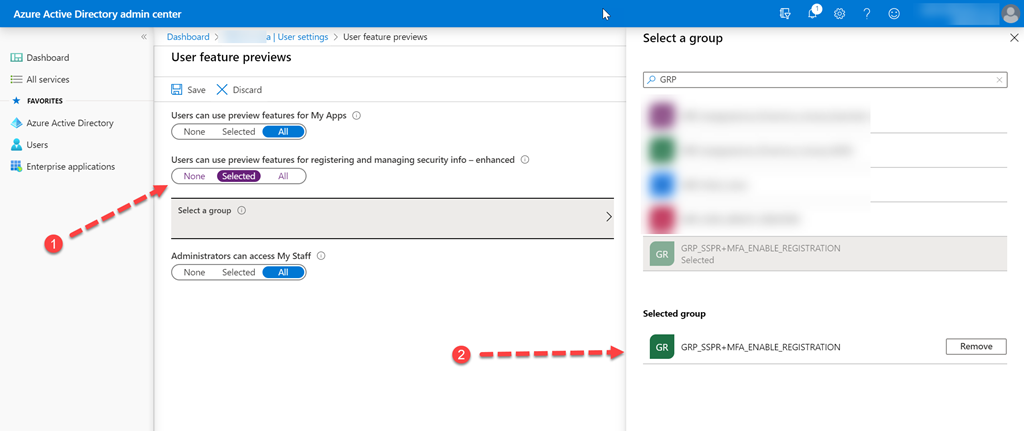Expand the Select a group chevron
The height and width of the screenshot is (431, 1024).
(x=609, y=217)
